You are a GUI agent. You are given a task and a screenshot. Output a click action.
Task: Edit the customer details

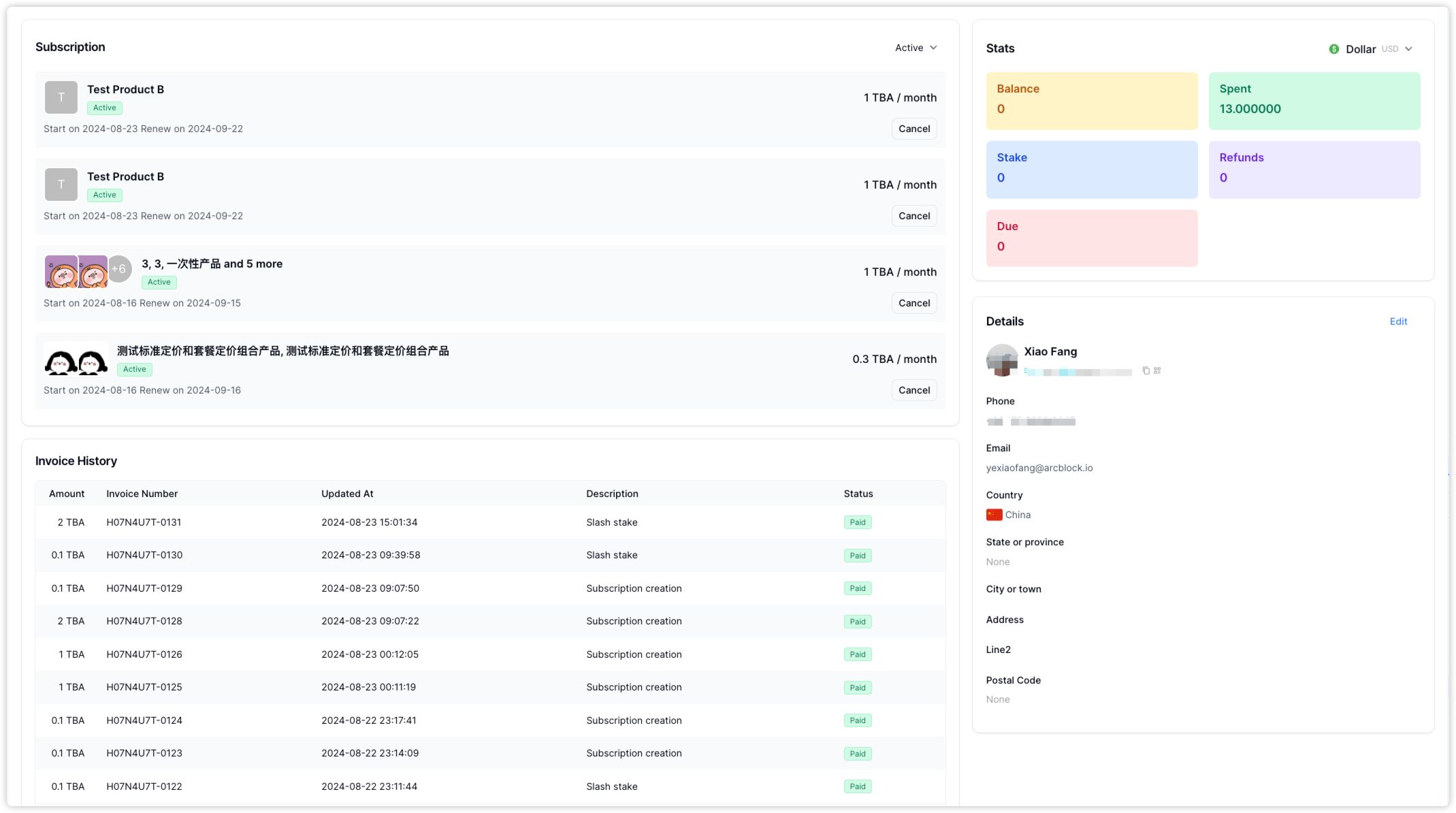1398,321
